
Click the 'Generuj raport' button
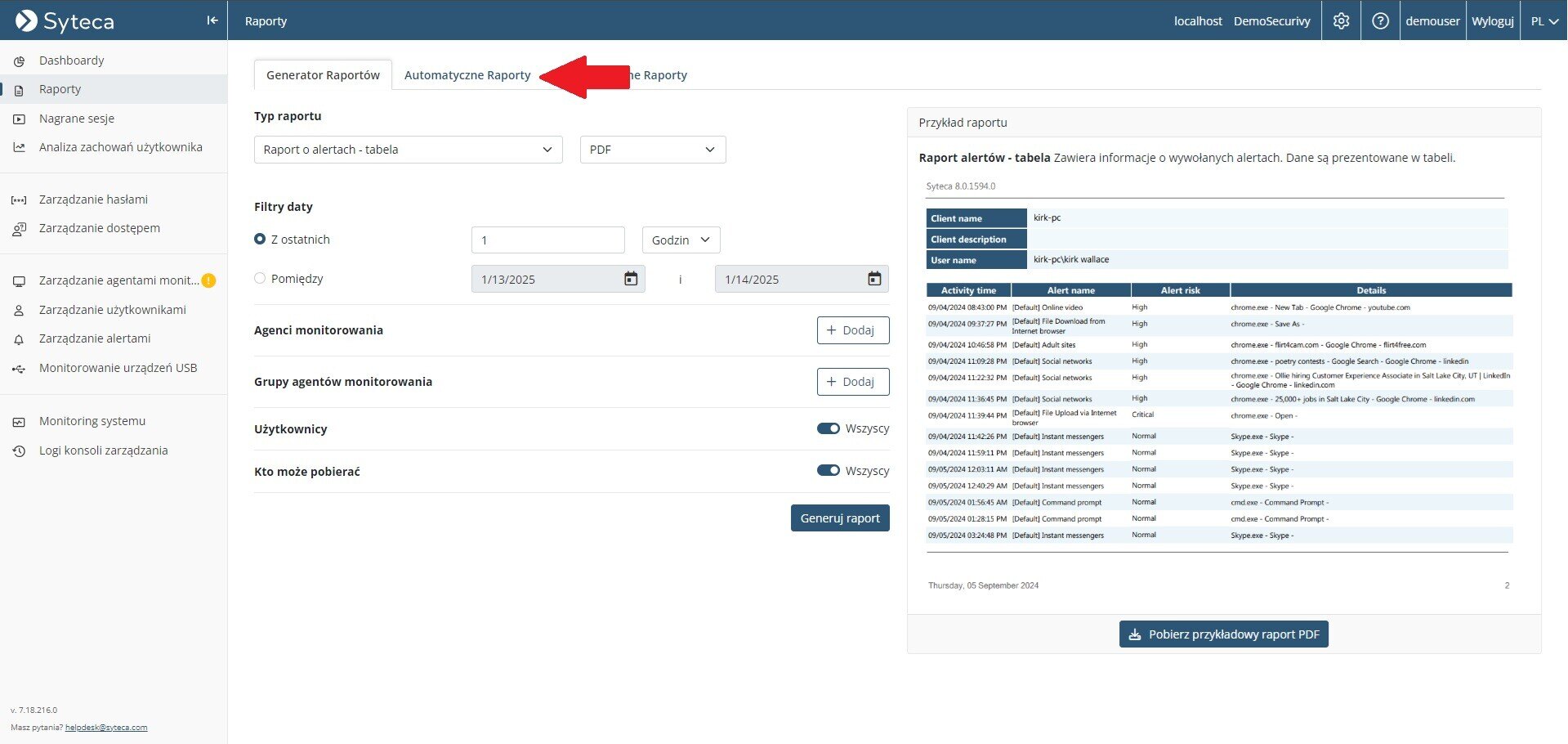tap(839, 518)
